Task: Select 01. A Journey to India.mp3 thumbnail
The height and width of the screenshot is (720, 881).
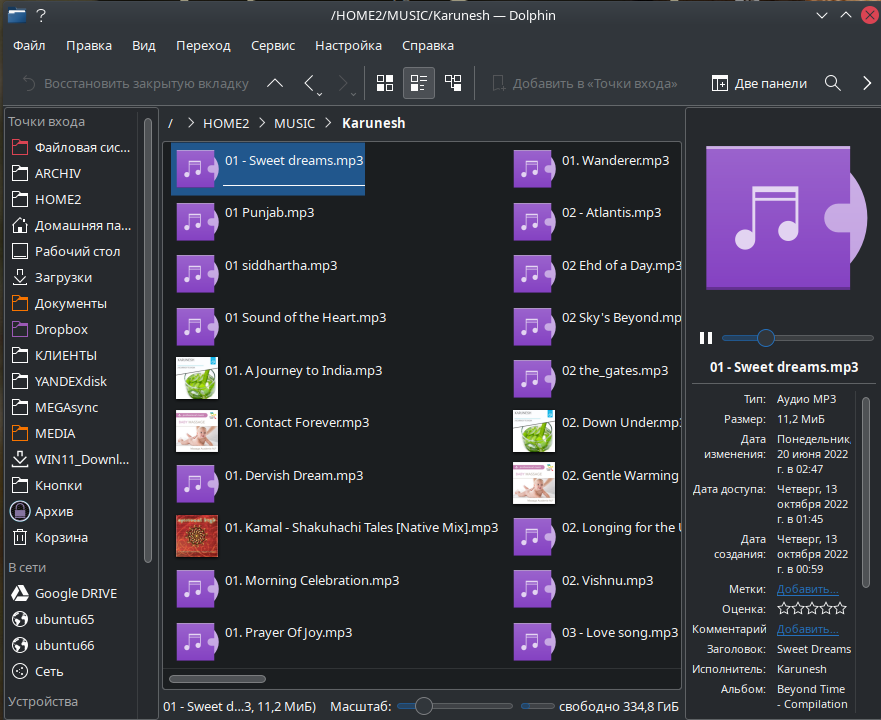Action: pos(197,378)
